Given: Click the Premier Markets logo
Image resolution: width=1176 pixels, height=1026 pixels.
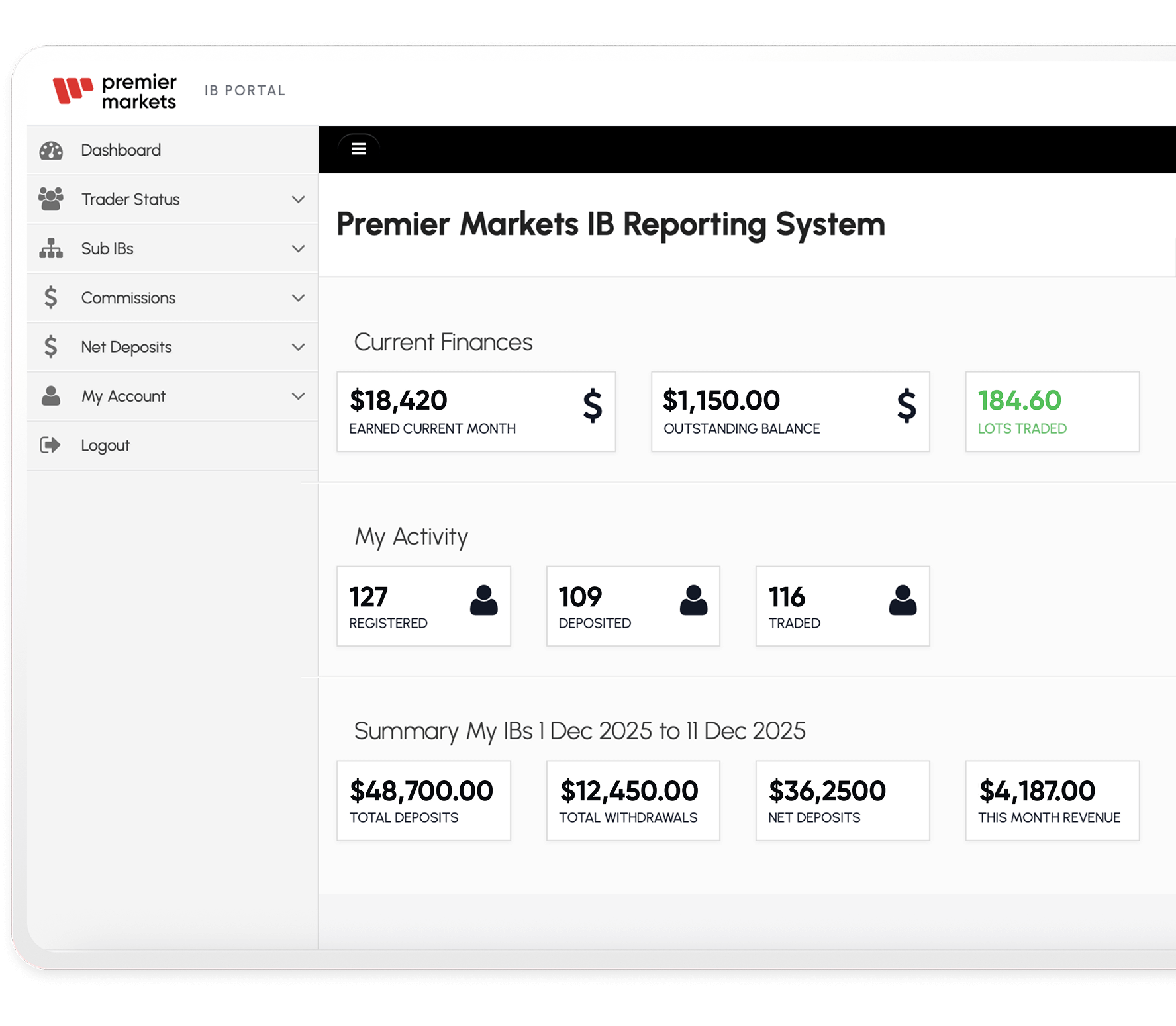Looking at the screenshot, I should point(115,91).
